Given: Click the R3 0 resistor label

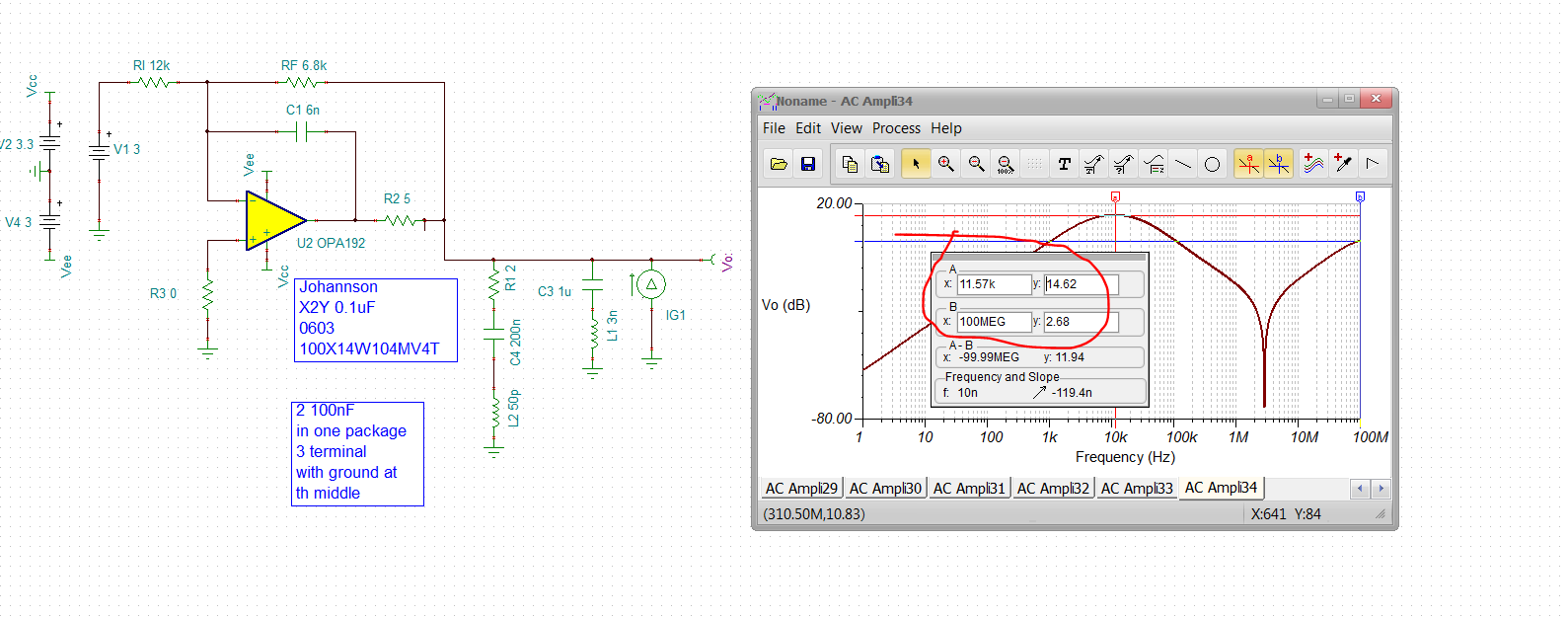Looking at the screenshot, I should (163, 293).
